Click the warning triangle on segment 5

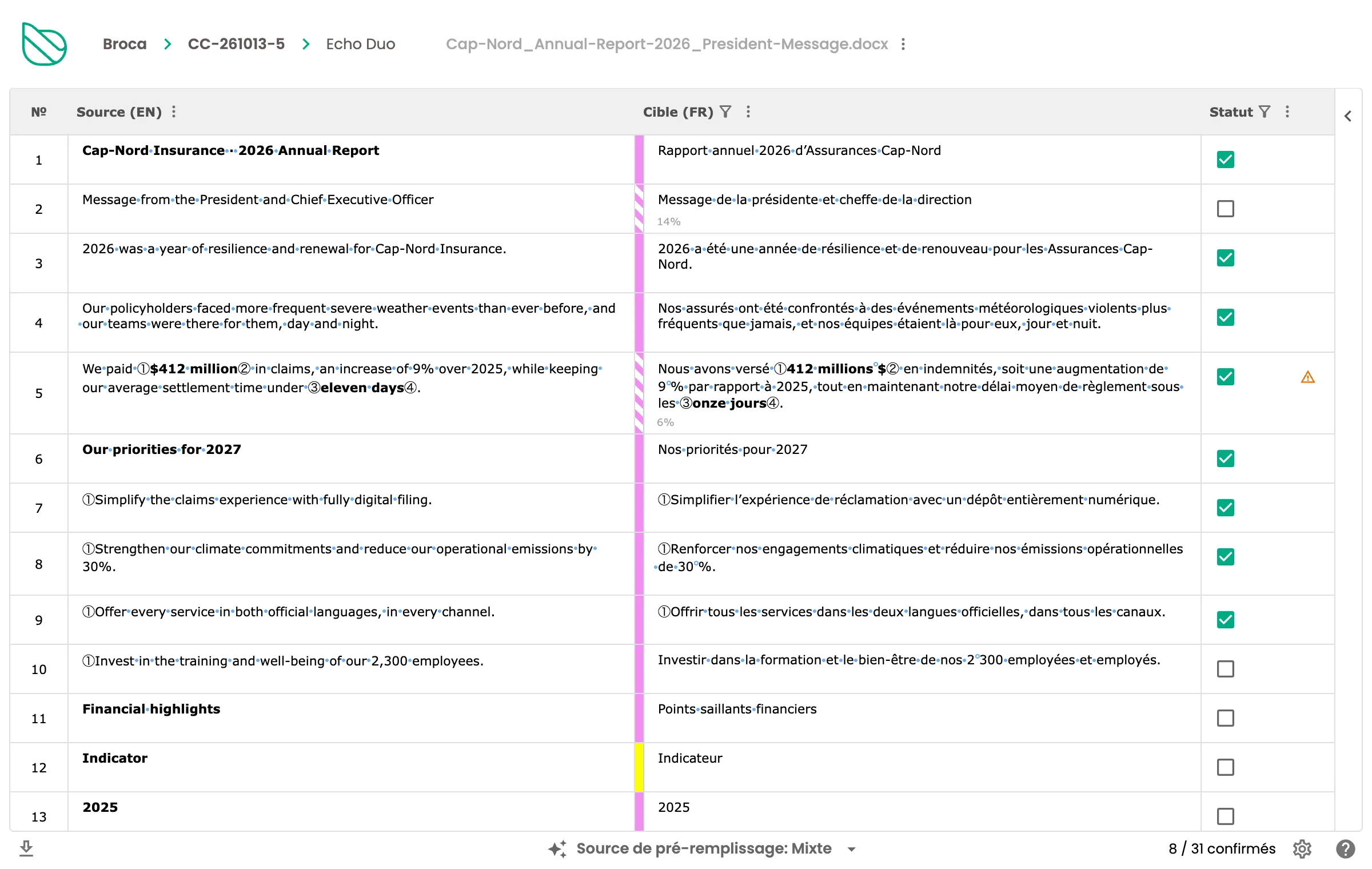click(1308, 377)
